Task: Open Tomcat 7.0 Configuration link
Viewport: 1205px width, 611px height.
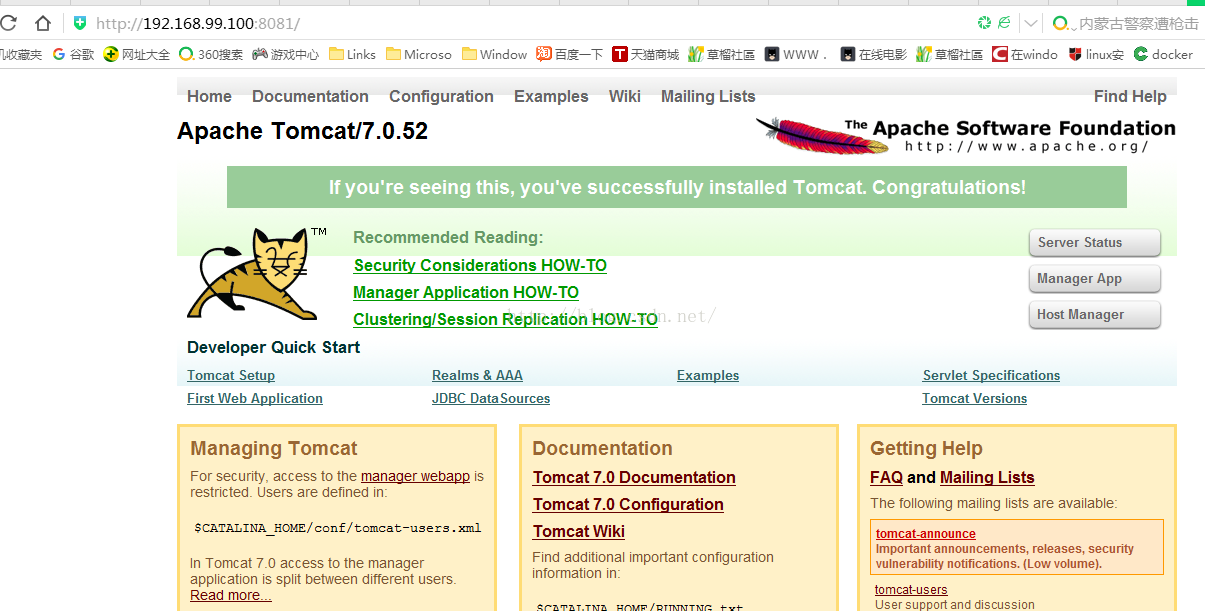Action: pyautogui.click(x=628, y=504)
